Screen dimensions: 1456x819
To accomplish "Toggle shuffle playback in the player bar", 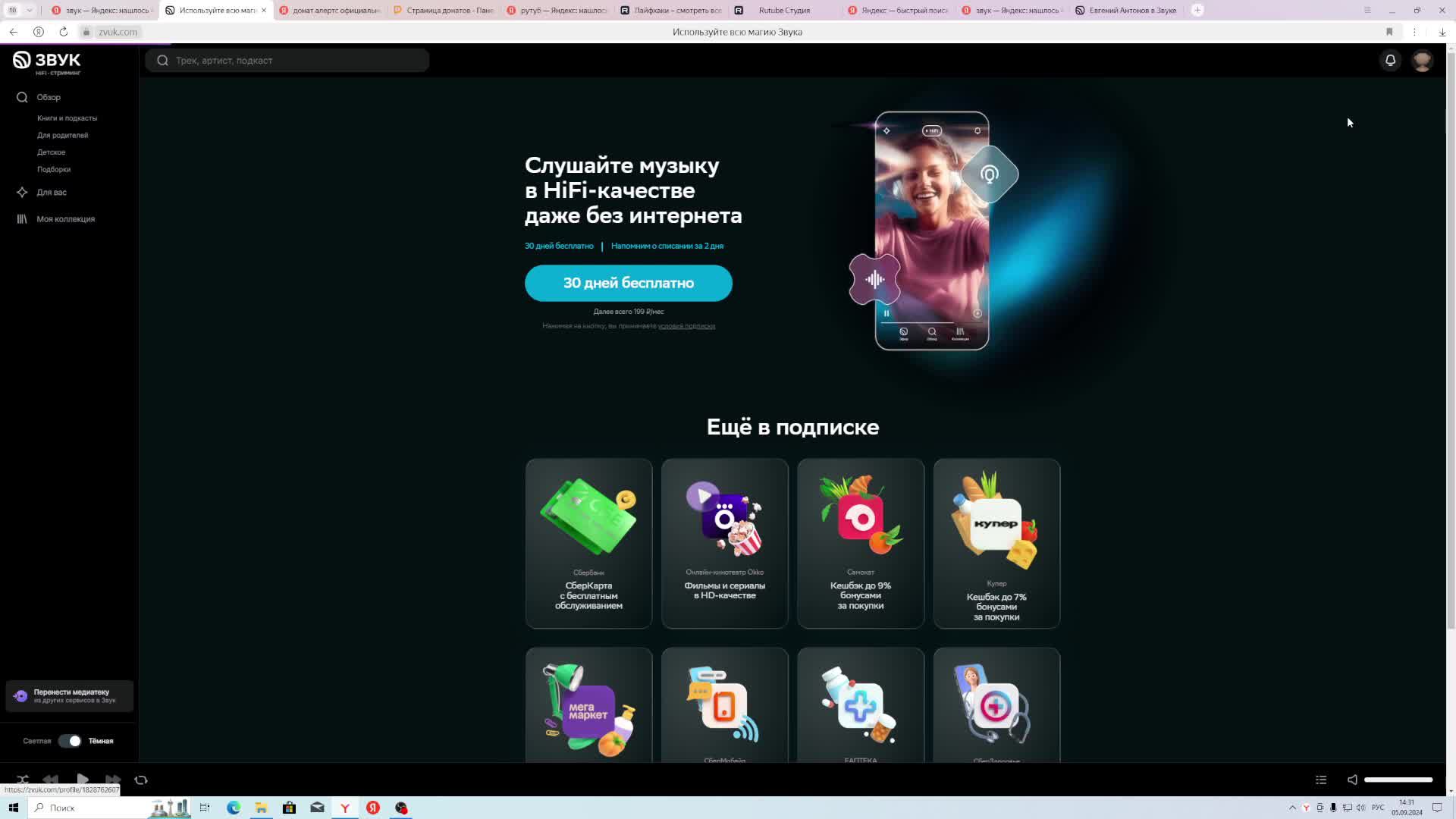I will (x=23, y=780).
